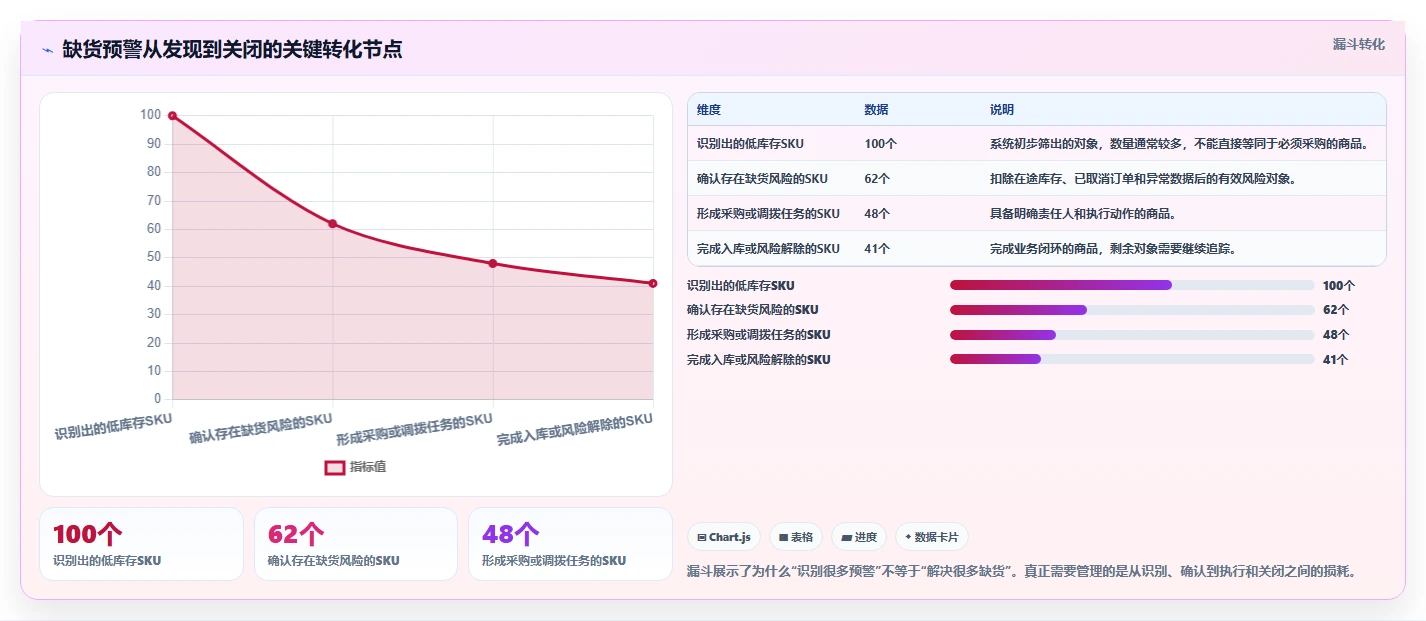
Task: Click x-axis label 确认存在缺货风险的SKU
Action: [261, 429]
